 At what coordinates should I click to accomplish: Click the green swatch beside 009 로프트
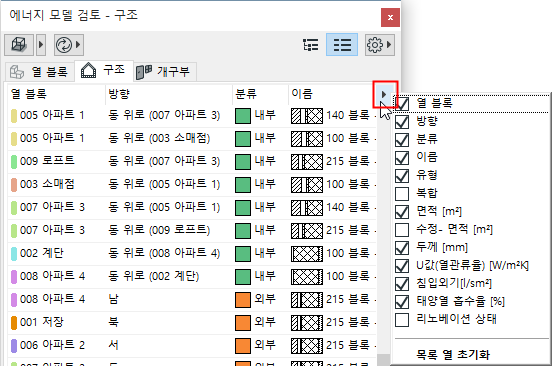pos(14,162)
